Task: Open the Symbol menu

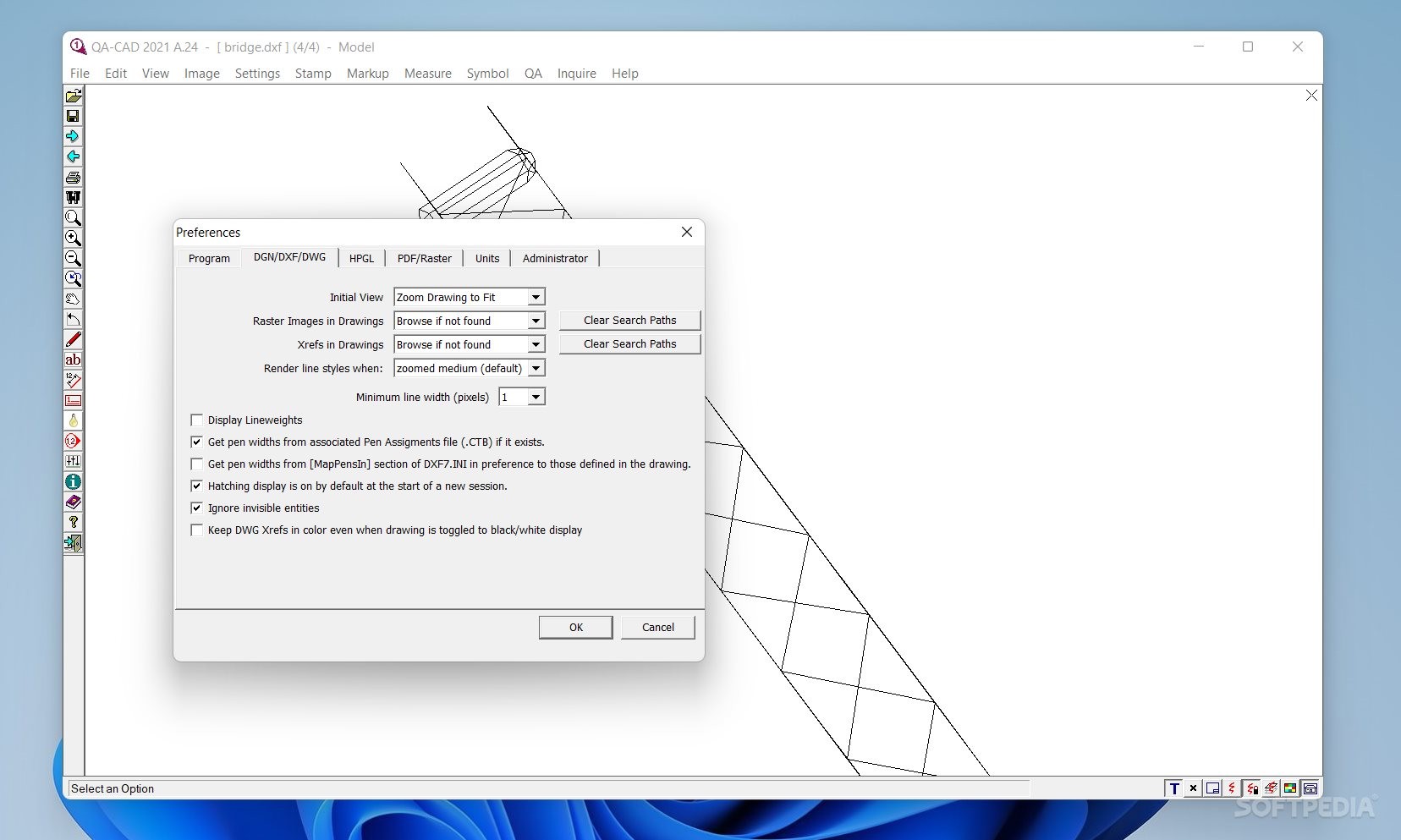Action: coord(488,74)
